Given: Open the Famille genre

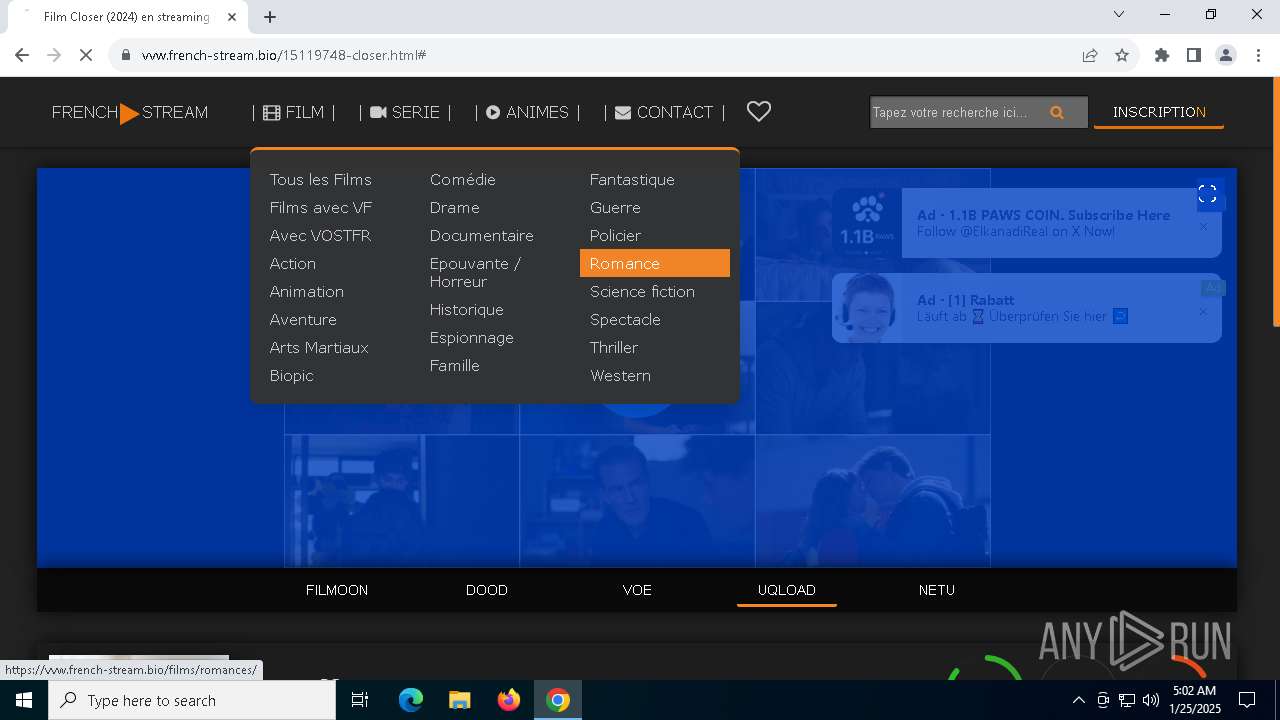Looking at the screenshot, I should [x=454, y=366].
